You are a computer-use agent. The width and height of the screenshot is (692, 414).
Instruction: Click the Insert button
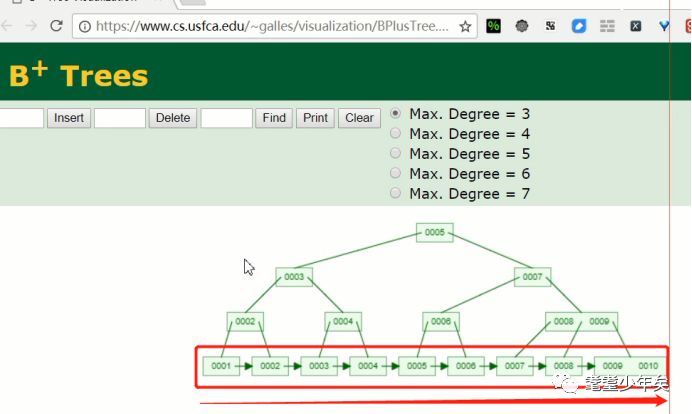click(x=69, y=118)
